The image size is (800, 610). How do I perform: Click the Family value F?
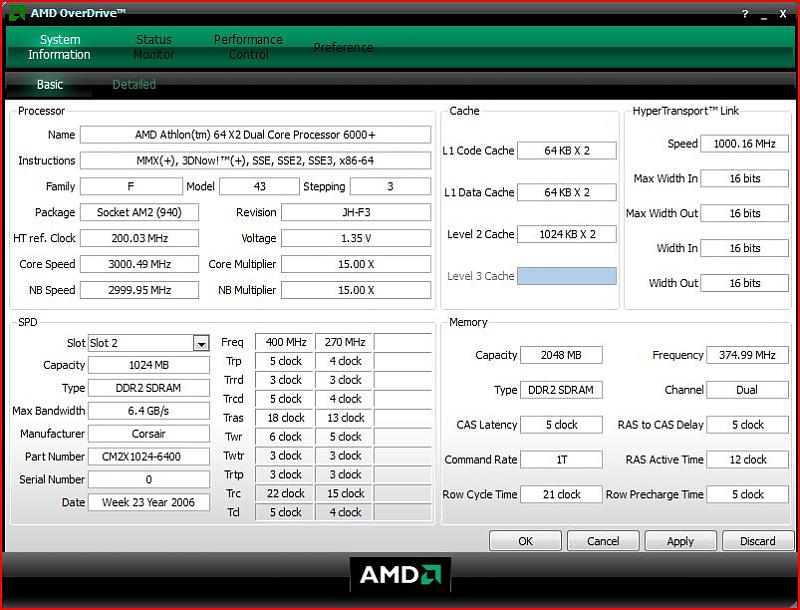tap(131, 187)
